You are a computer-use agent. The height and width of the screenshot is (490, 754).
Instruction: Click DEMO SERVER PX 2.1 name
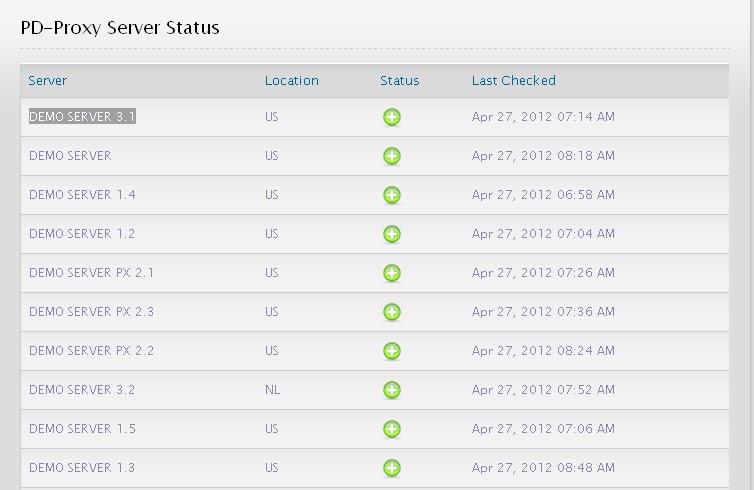(x=91, y=272)
